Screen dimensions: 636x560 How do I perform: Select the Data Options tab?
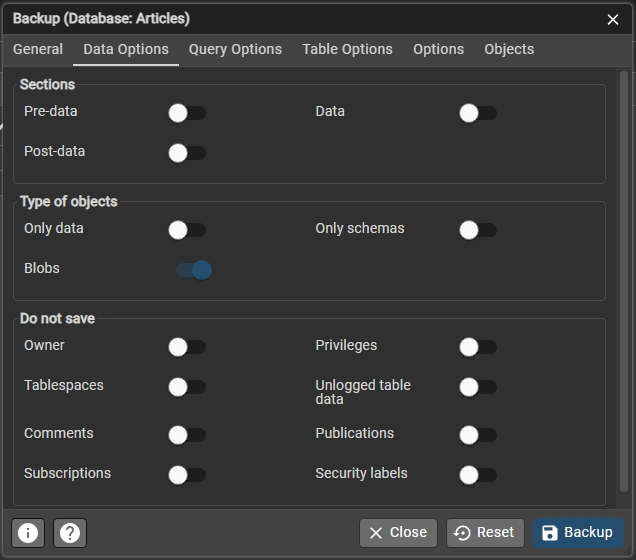point(126,49)
